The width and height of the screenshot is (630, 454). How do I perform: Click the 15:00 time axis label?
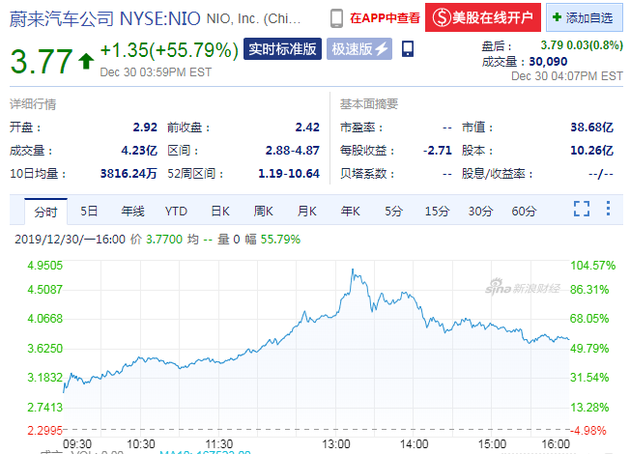point(492,444)
